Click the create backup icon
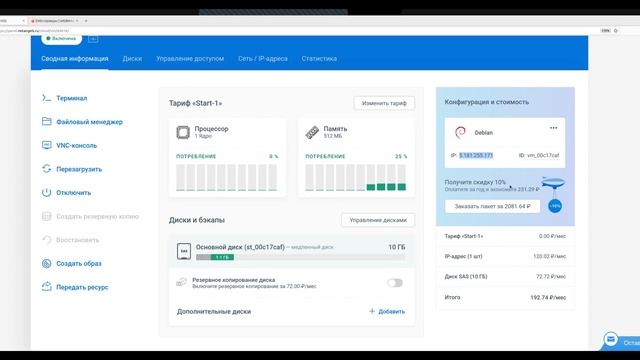Viewport: 640px width, 360px height. click(47, 216)
